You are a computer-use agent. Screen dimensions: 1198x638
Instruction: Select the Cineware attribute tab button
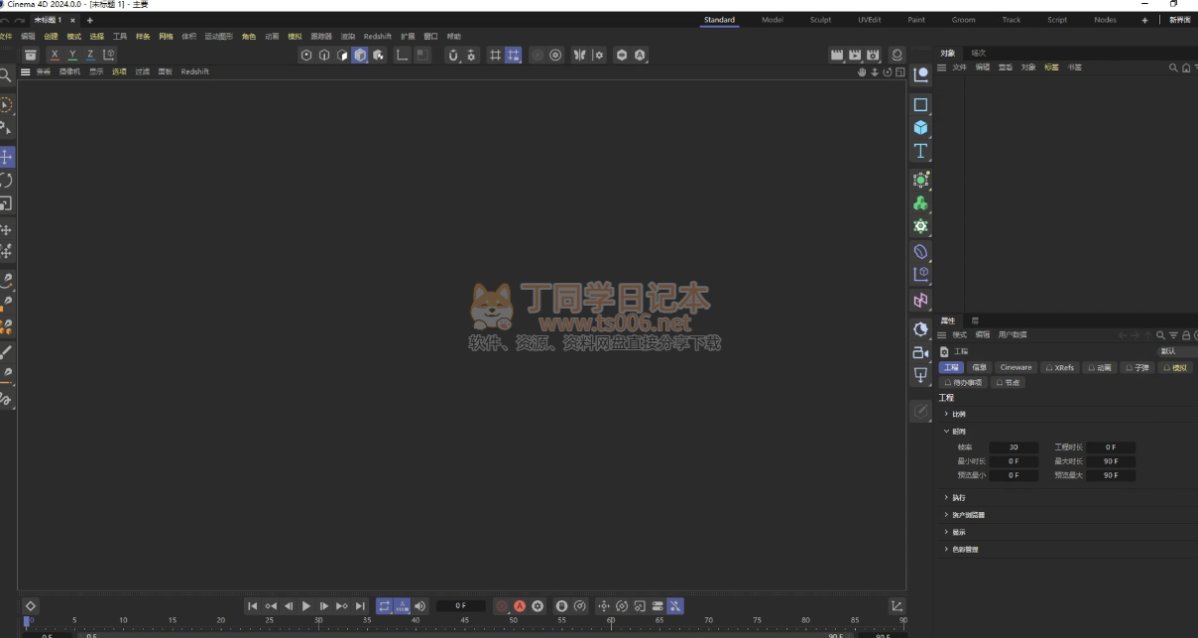[1015, 368]
